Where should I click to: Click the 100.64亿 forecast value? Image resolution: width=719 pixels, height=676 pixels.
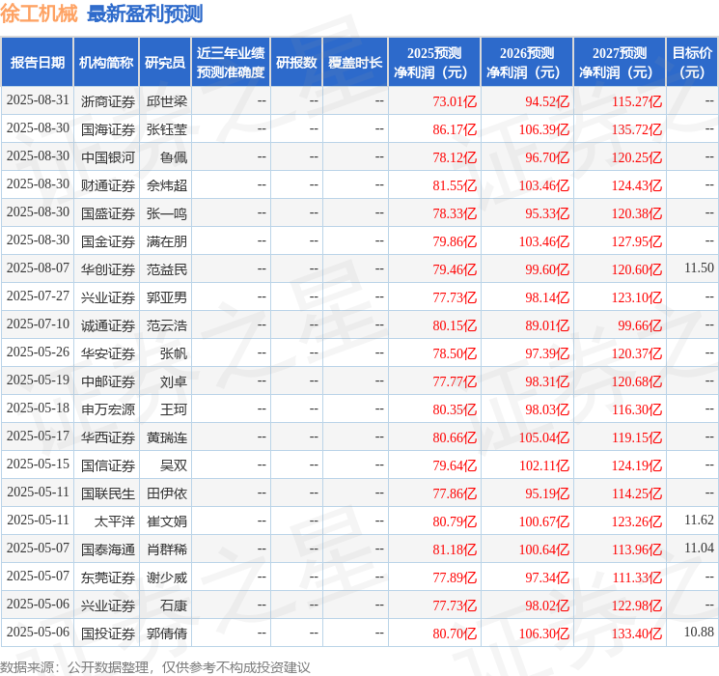pos(544,549)
